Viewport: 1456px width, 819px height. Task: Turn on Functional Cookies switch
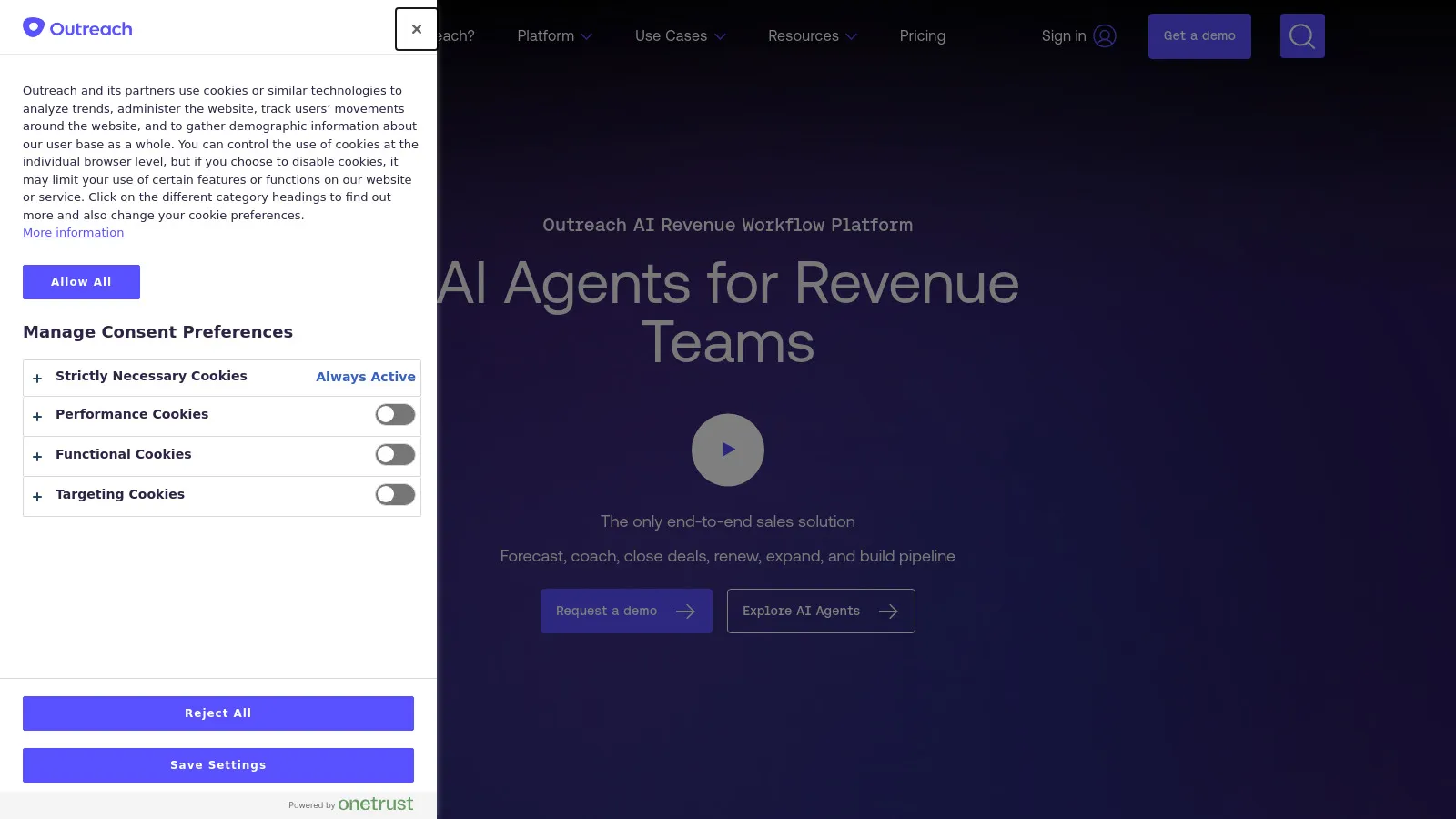click(x=395, y=455)
